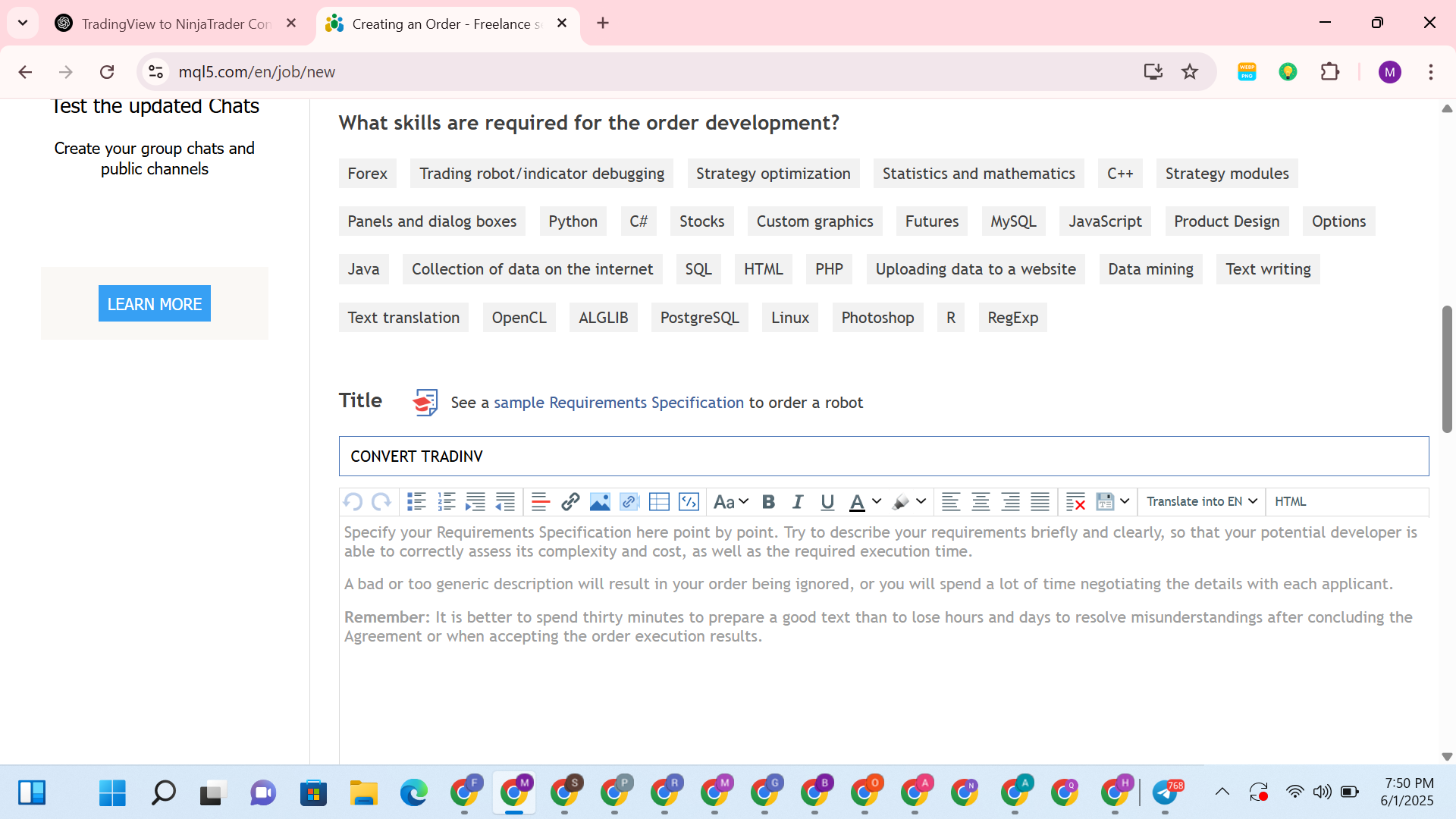Open sample Requirements Specification link
This screenshot has height=819, width=1456.
[x=619, y=403]
